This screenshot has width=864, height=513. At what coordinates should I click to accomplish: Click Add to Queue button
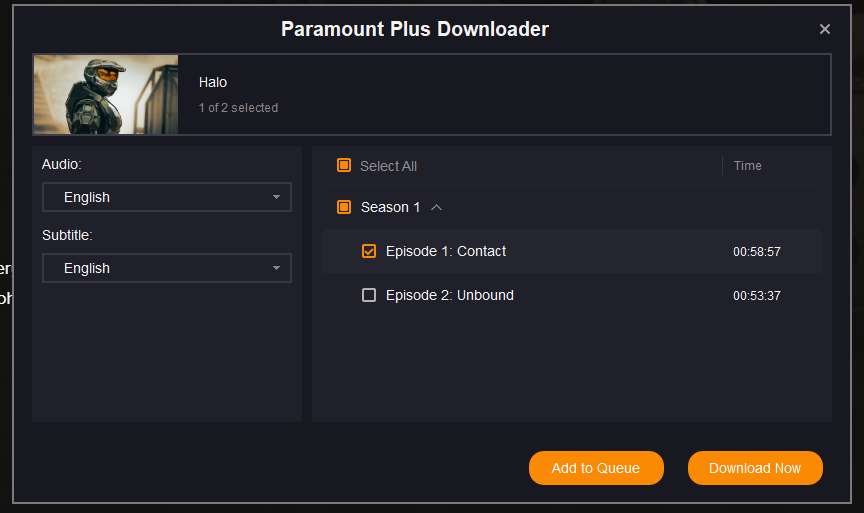click(596, 468)
